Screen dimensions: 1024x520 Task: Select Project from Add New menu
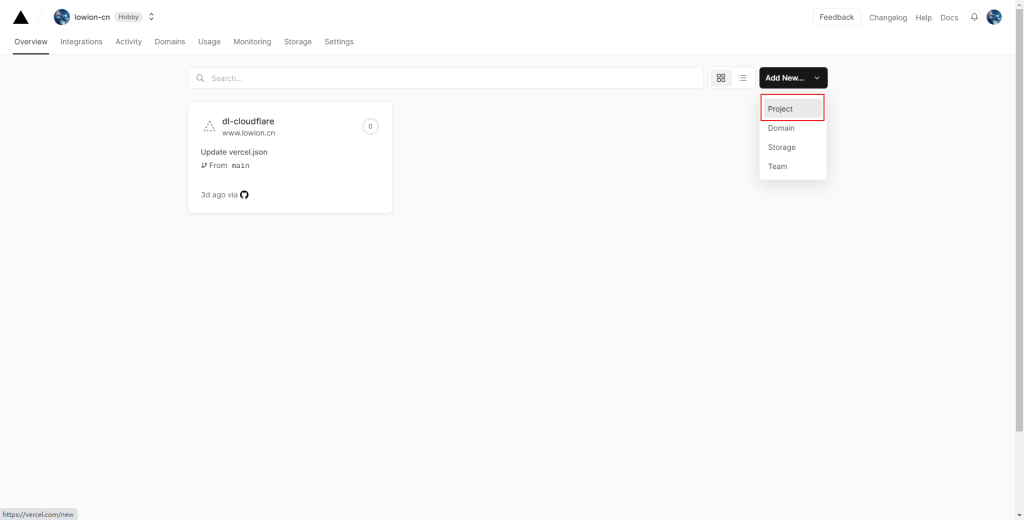pos(793,108)
